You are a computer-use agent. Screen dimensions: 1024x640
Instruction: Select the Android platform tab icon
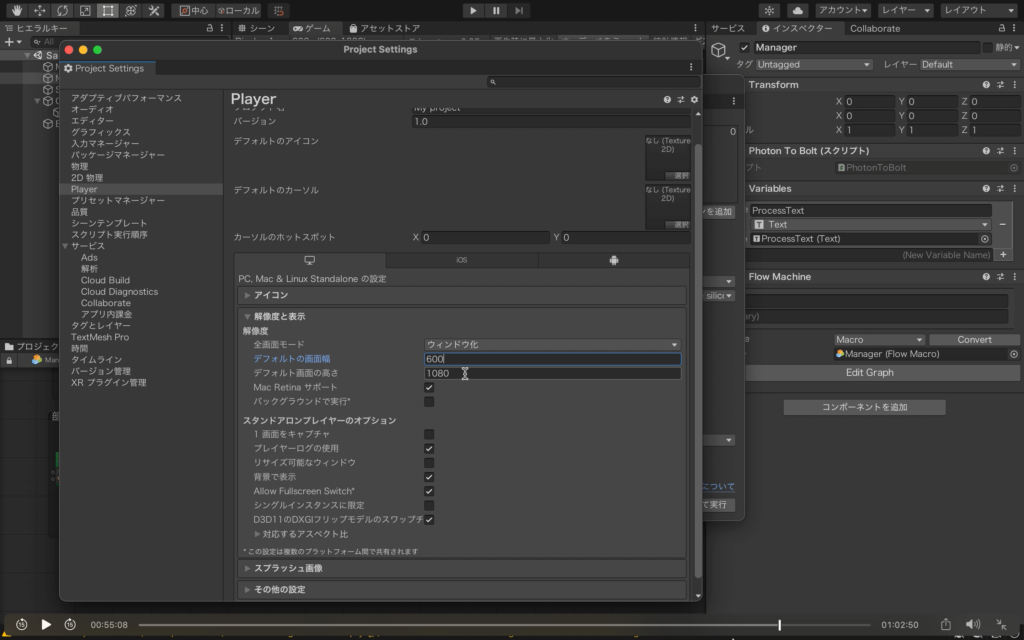point(614,260)
